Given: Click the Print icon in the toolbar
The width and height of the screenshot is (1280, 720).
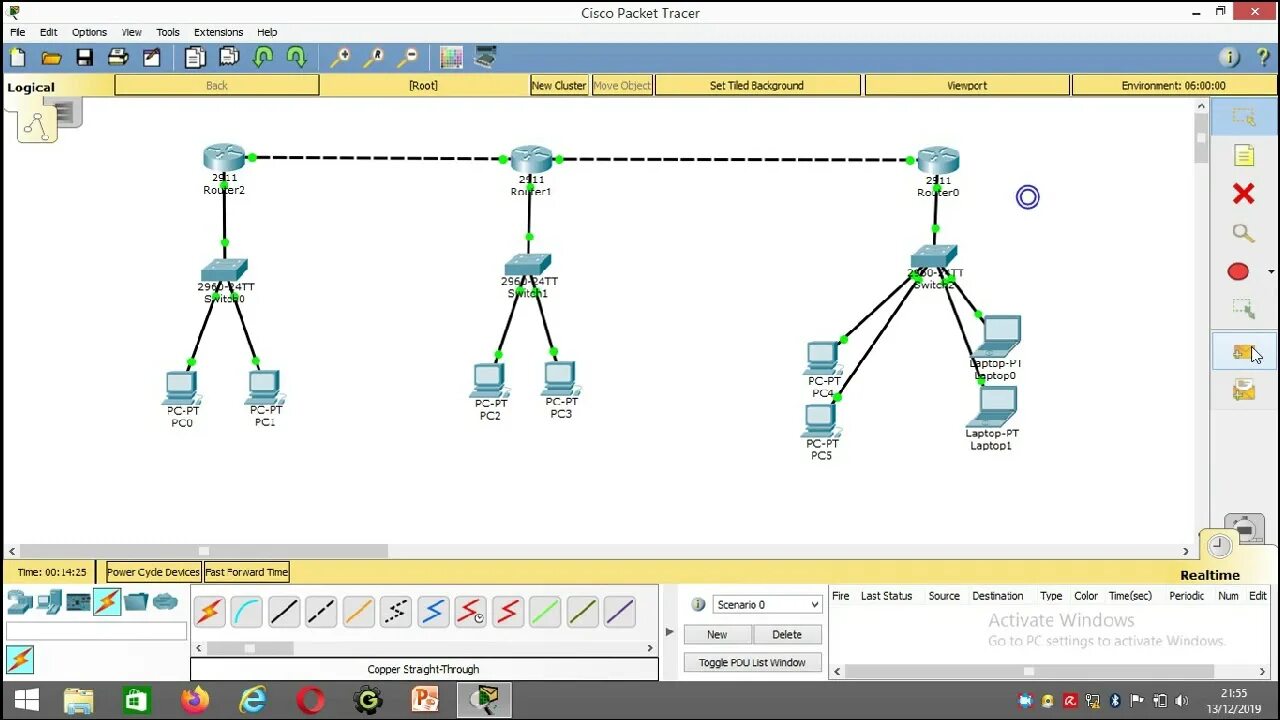Looking at the screenshot, I should 118,57.
